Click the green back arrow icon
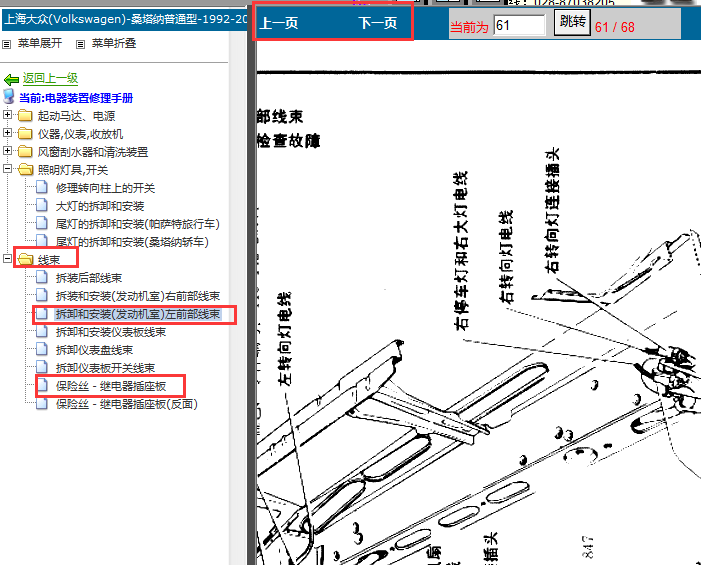The height and width of the screenshot is (565, 701). (x=11, y=80)
